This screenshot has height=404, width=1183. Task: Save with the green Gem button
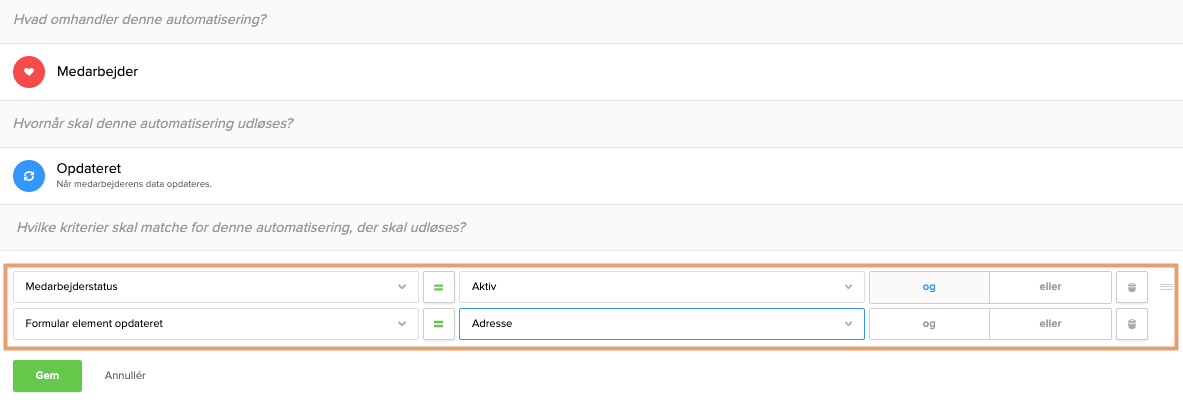48,375
